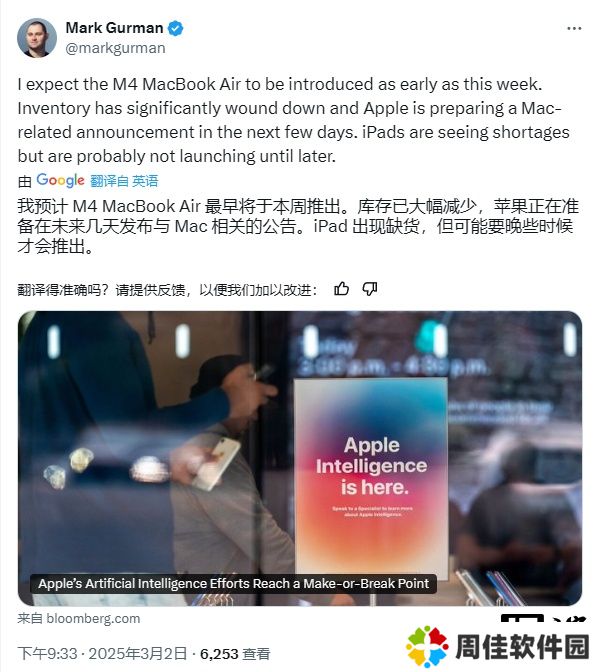Click the Make-or-Break Point headline caption
This screenshot has height=672, width=598.
[234, 584]
